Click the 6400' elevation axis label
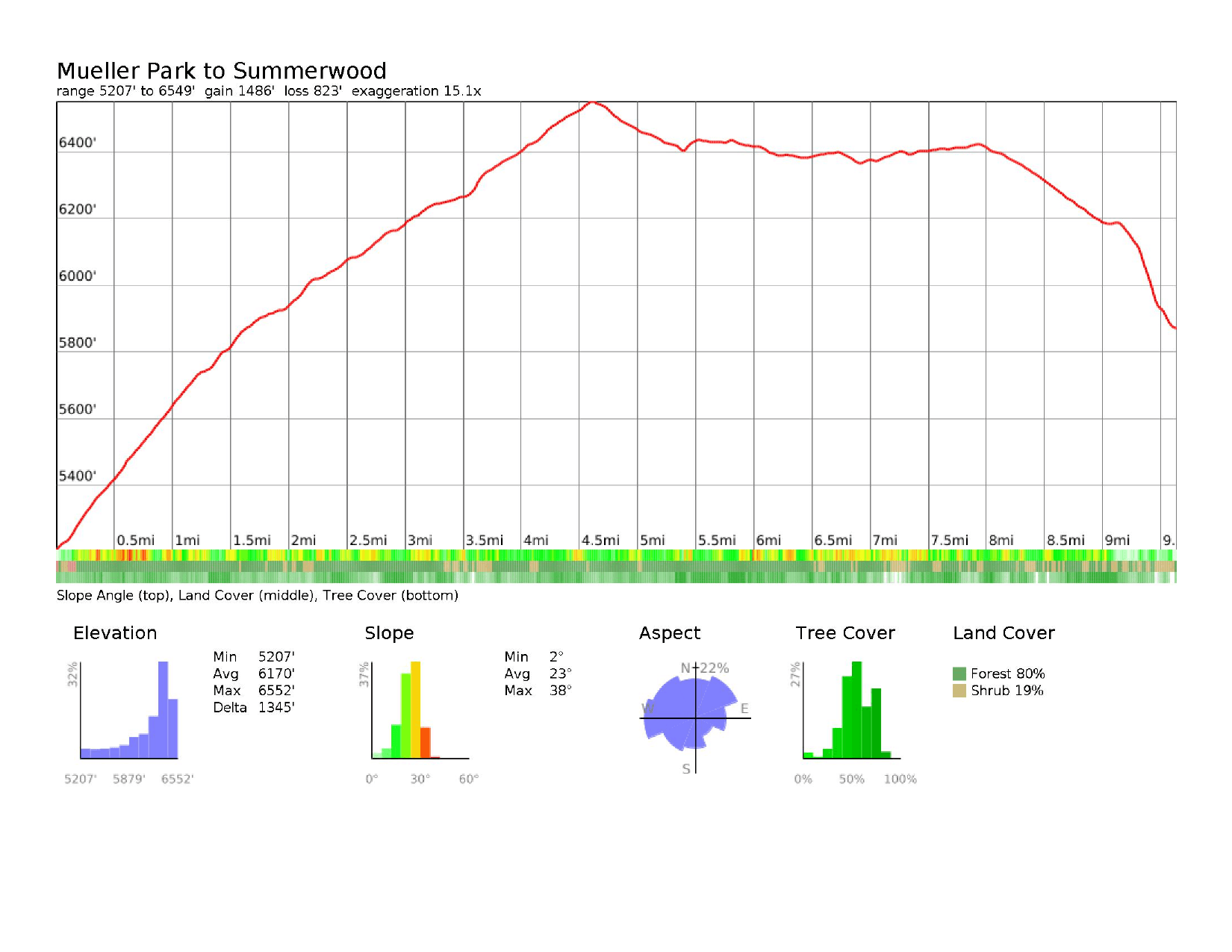 click(78, 143)
